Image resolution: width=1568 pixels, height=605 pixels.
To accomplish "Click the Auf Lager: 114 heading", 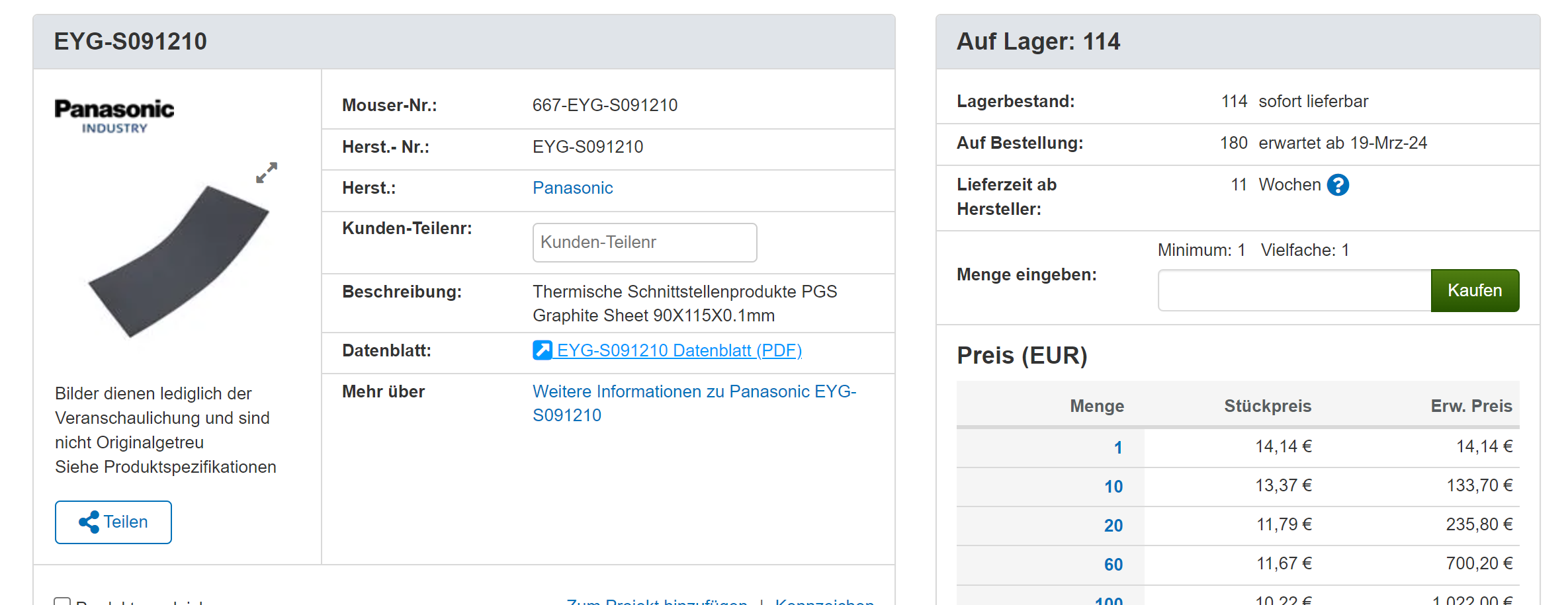I will point(1038,42).
